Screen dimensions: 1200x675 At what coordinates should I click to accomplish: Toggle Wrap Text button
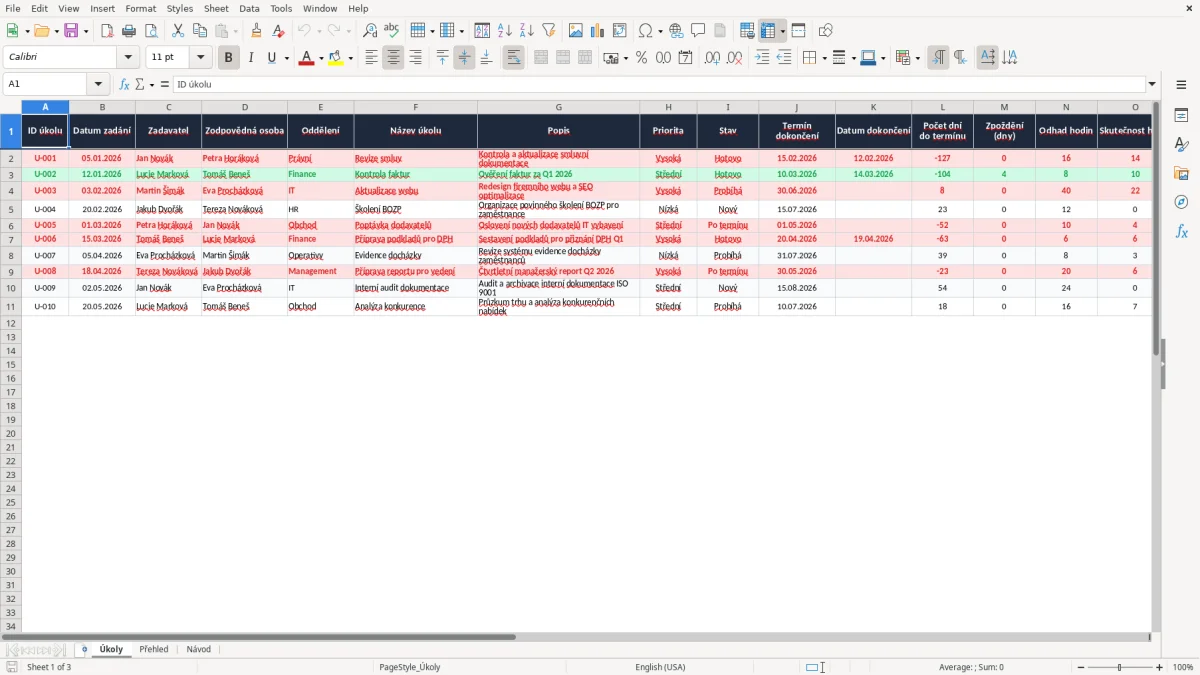513,58
